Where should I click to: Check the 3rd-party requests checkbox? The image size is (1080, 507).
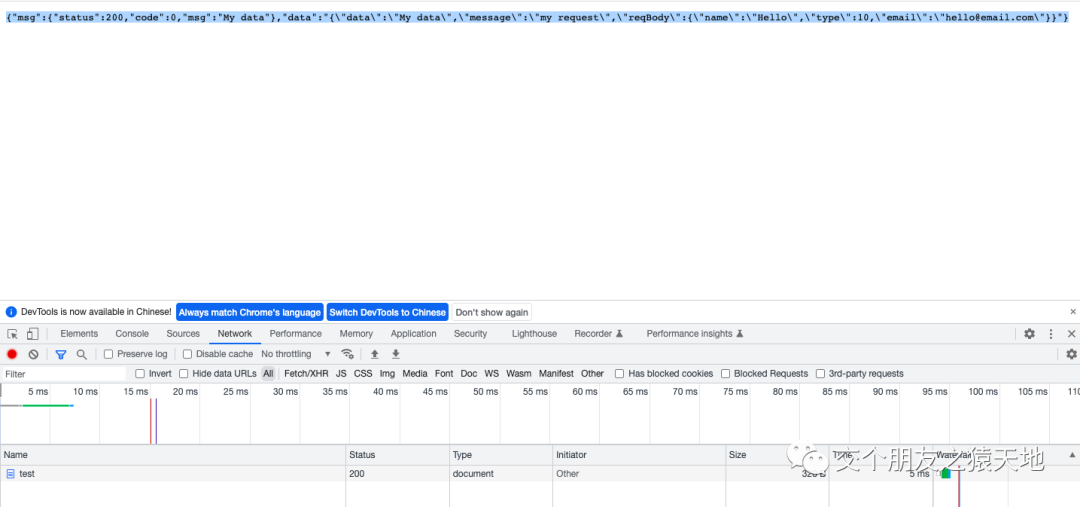pyautogui.click(x=820, y=373)
